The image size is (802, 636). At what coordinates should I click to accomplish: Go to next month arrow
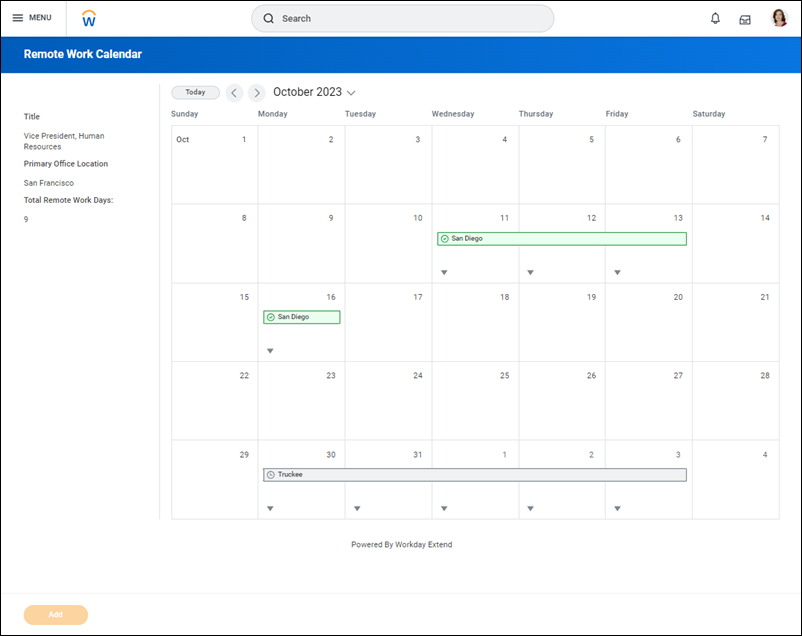point(257,93)
